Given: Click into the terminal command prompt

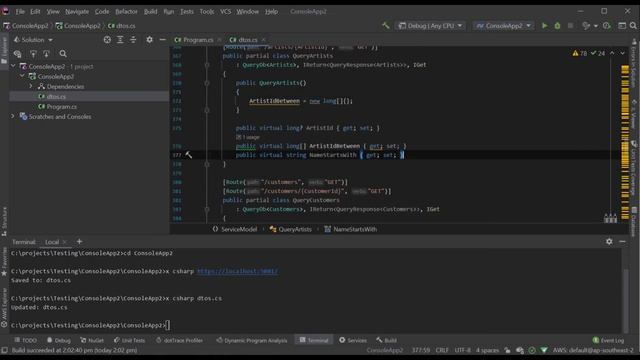Looking at the screenshot, I should (x=169, y=325).
